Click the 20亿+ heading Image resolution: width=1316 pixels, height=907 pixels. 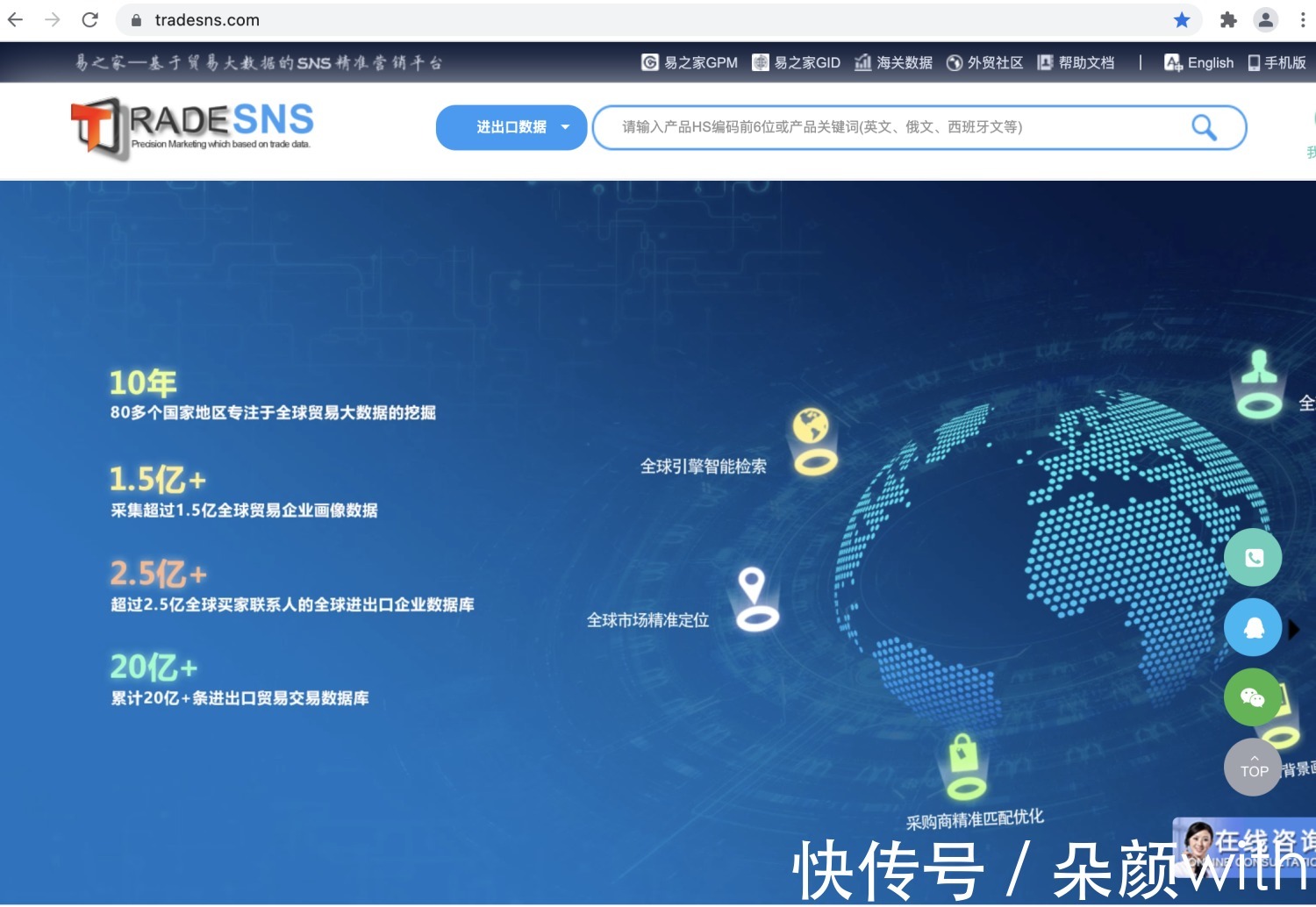pos(154,668)
